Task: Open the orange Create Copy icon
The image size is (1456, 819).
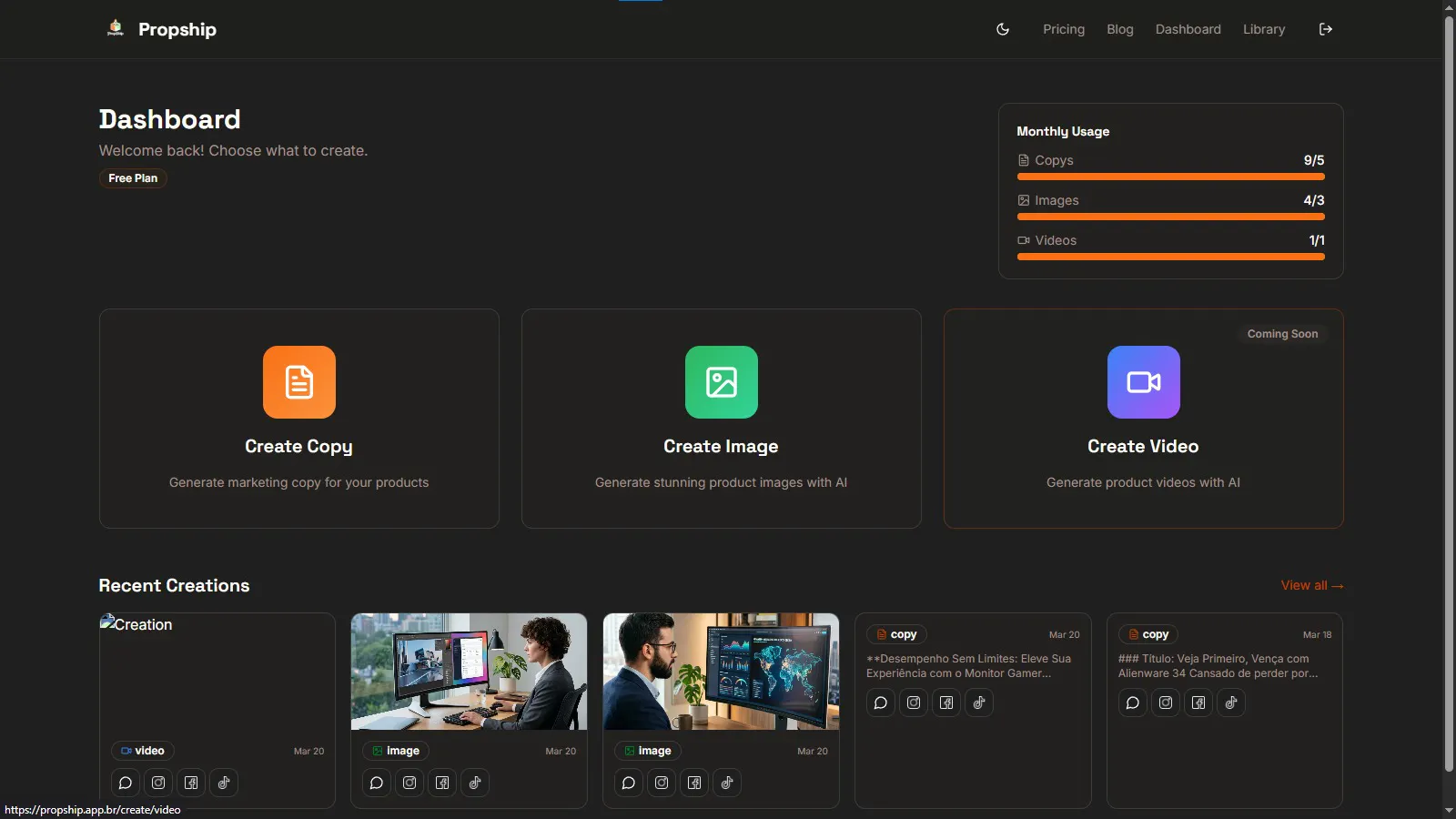Action: tap(299, 382)
